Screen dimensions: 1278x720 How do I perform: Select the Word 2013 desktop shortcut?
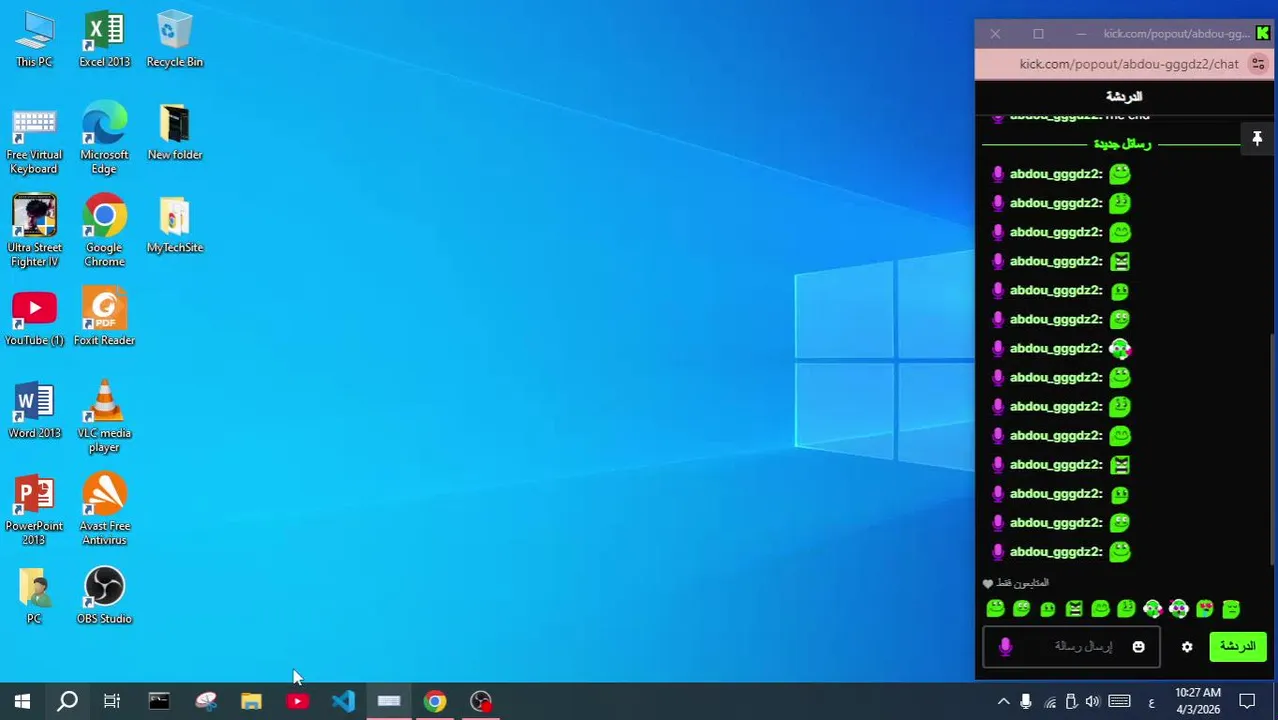34,411
